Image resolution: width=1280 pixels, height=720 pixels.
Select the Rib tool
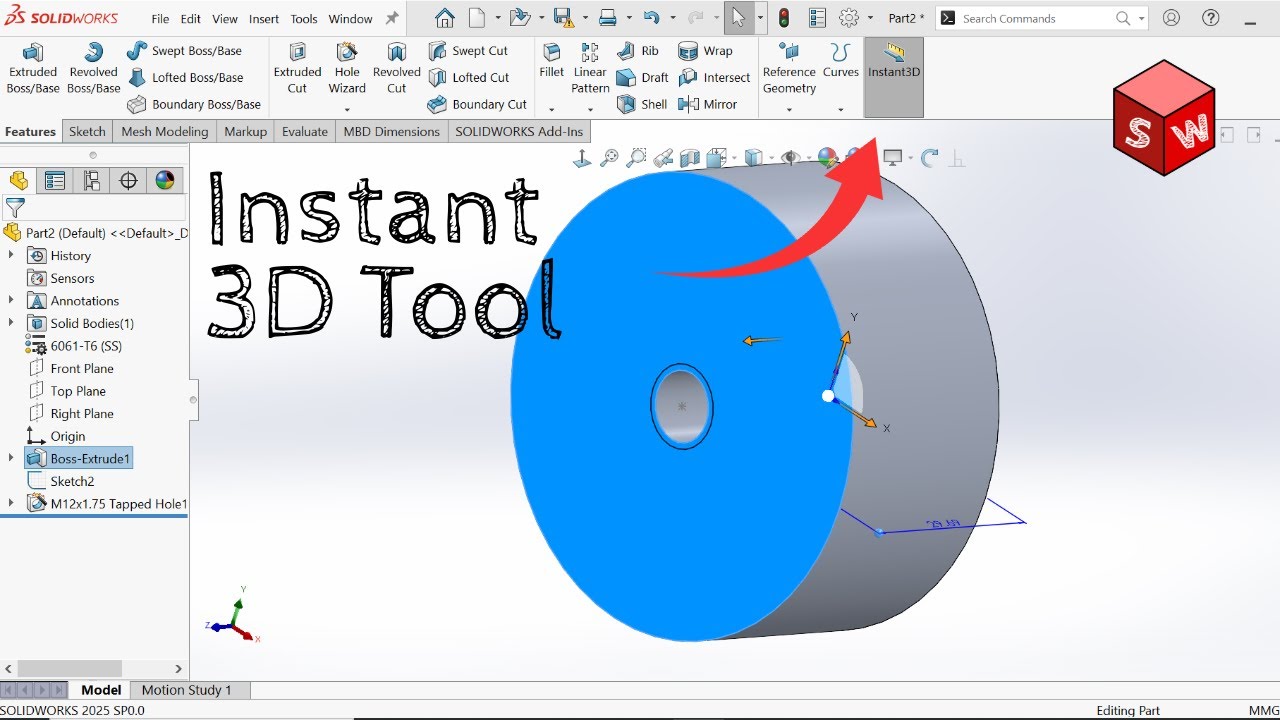click(638, 51)
